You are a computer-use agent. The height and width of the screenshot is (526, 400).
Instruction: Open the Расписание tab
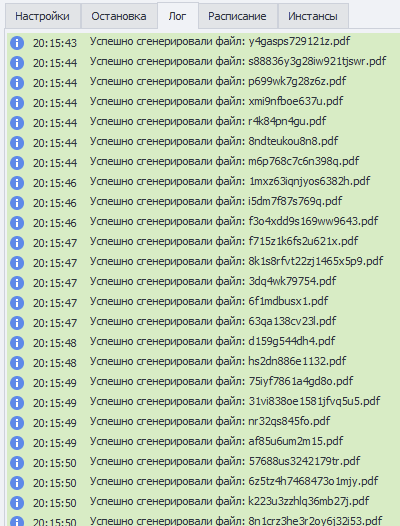point(238,16)
